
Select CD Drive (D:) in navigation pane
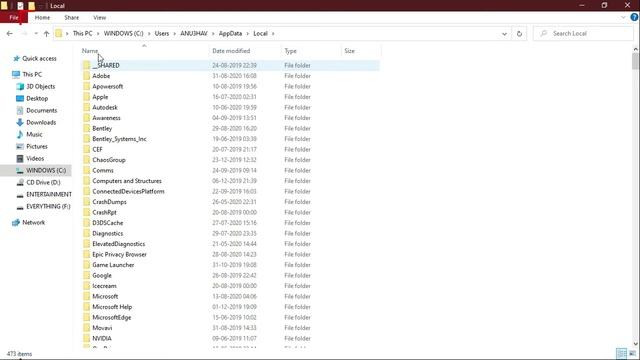point(43,182)
